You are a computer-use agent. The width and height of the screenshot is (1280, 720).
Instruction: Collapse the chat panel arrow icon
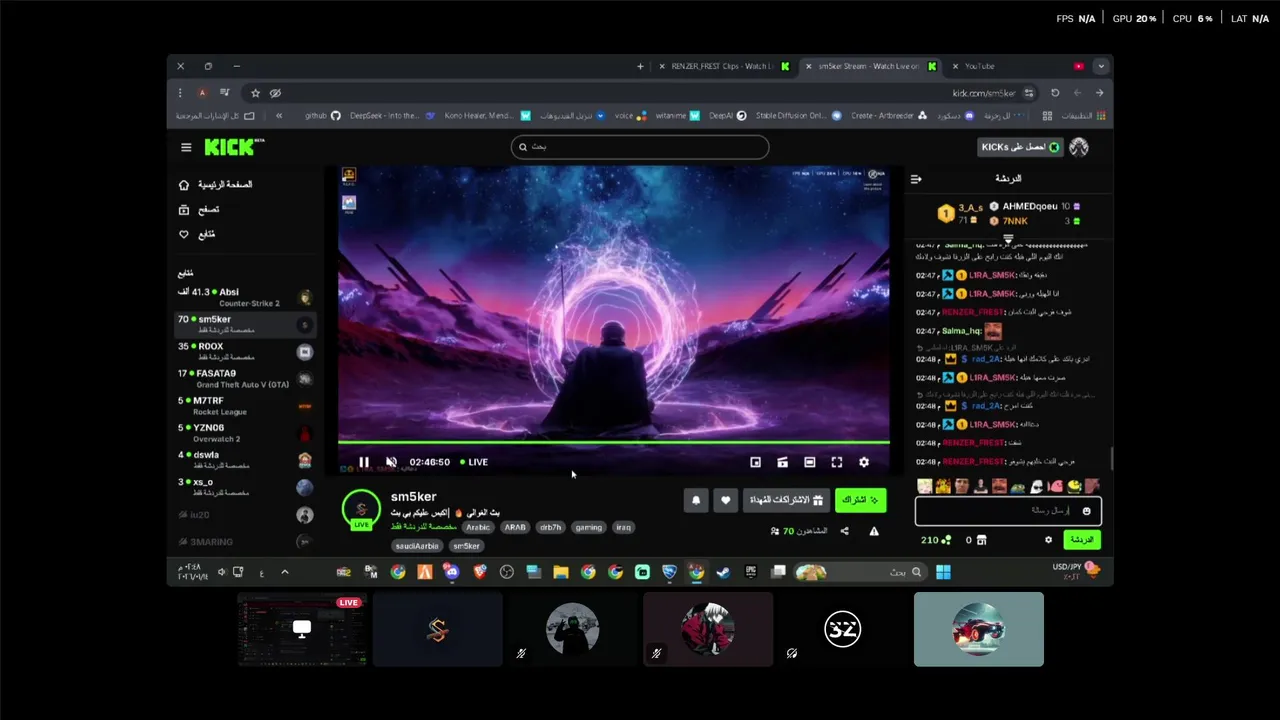[x=916, y=179]
